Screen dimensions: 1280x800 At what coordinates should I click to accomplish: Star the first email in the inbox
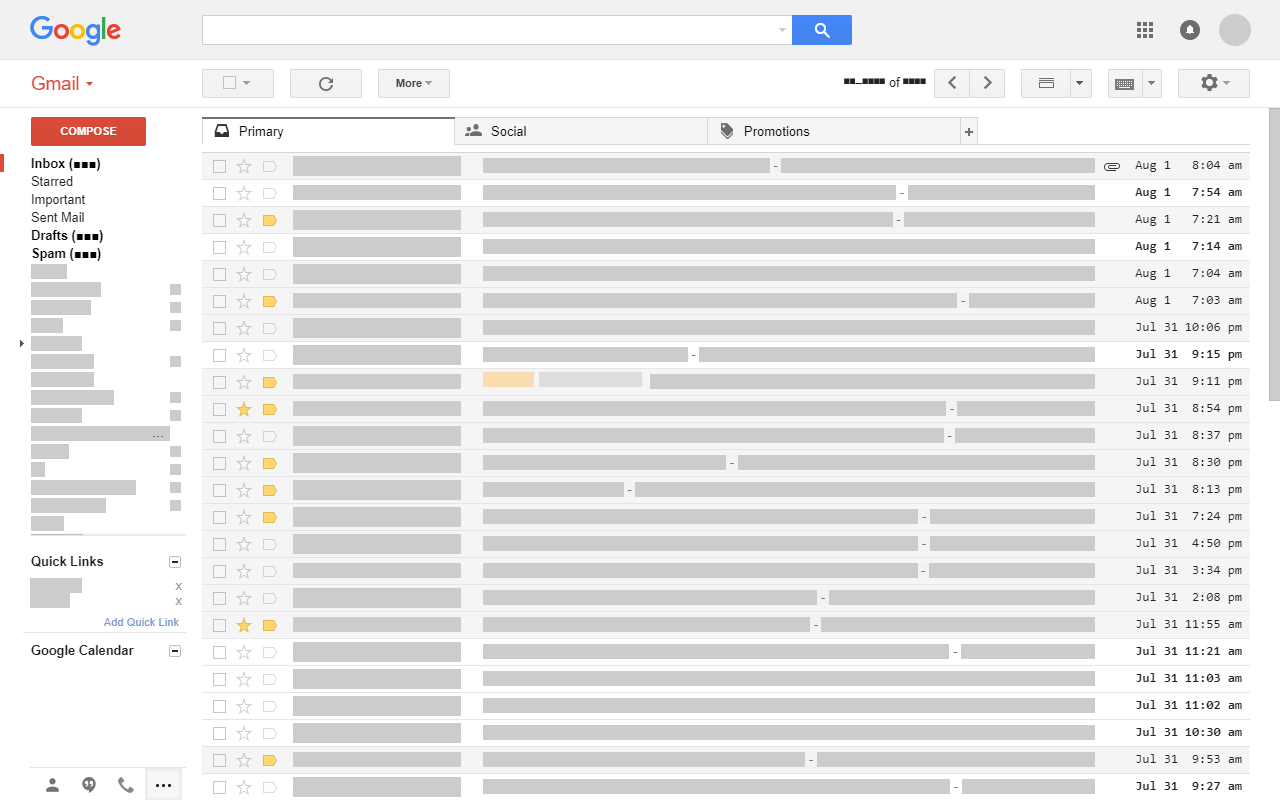(244, 165)
